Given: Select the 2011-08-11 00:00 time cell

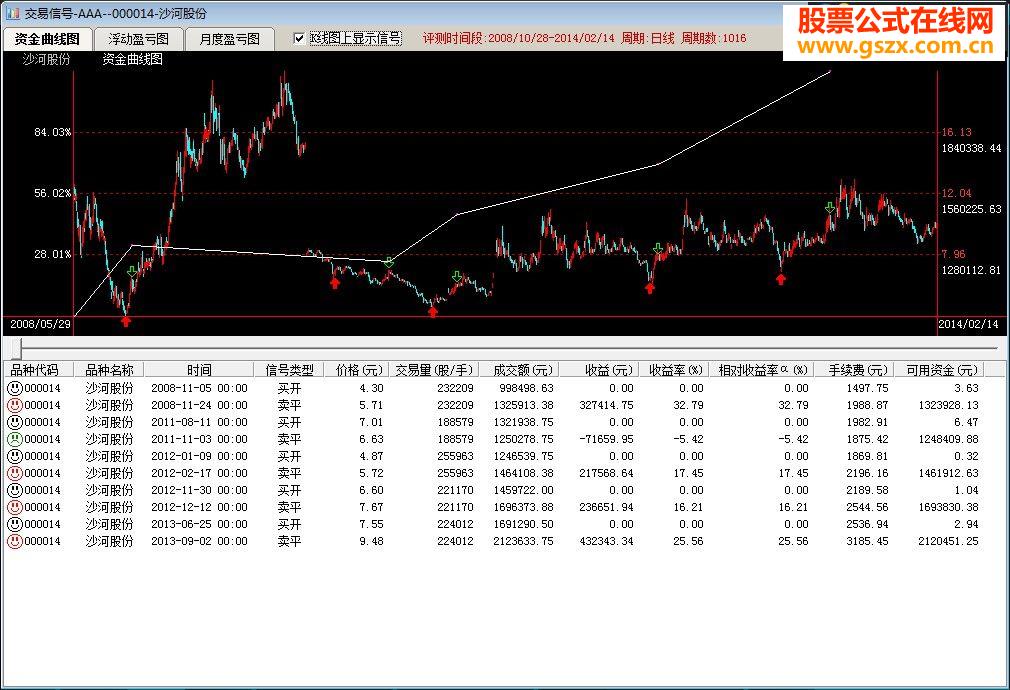Looking at the screenshot, I should click(x=199, y=423).
